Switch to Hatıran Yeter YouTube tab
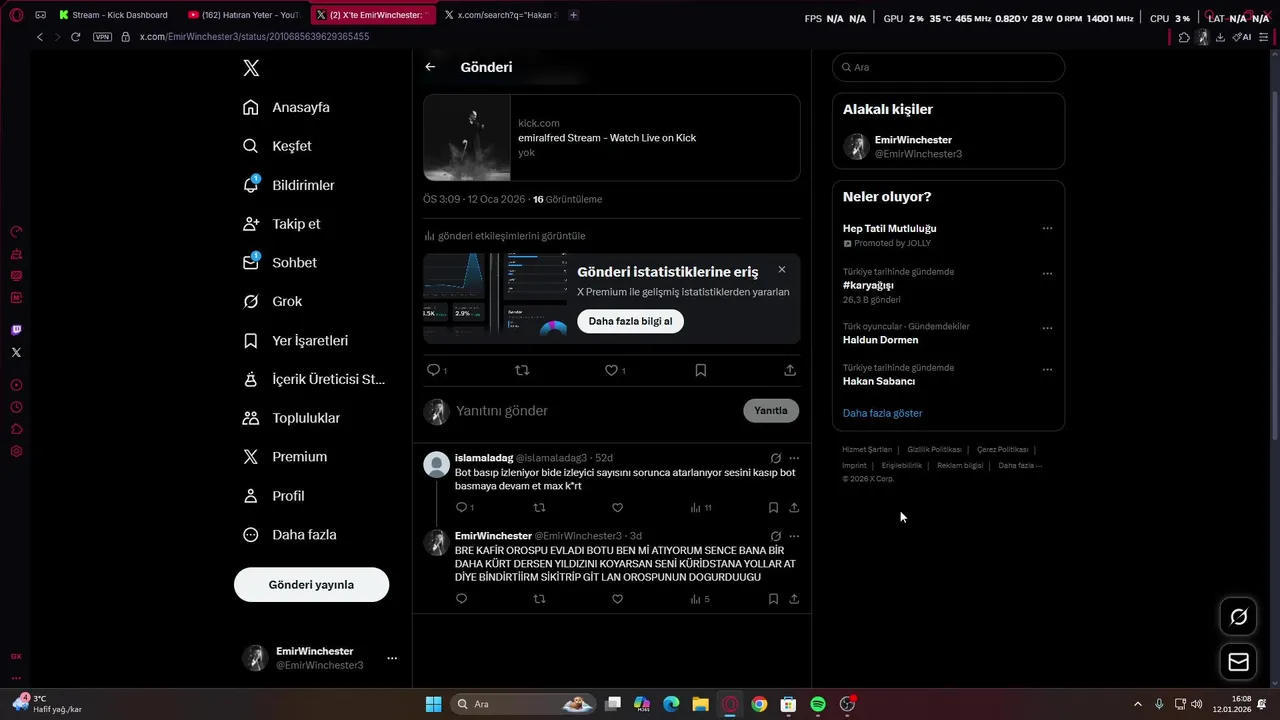The width and height of the screenshot is (1280, 720). [245, 15]
